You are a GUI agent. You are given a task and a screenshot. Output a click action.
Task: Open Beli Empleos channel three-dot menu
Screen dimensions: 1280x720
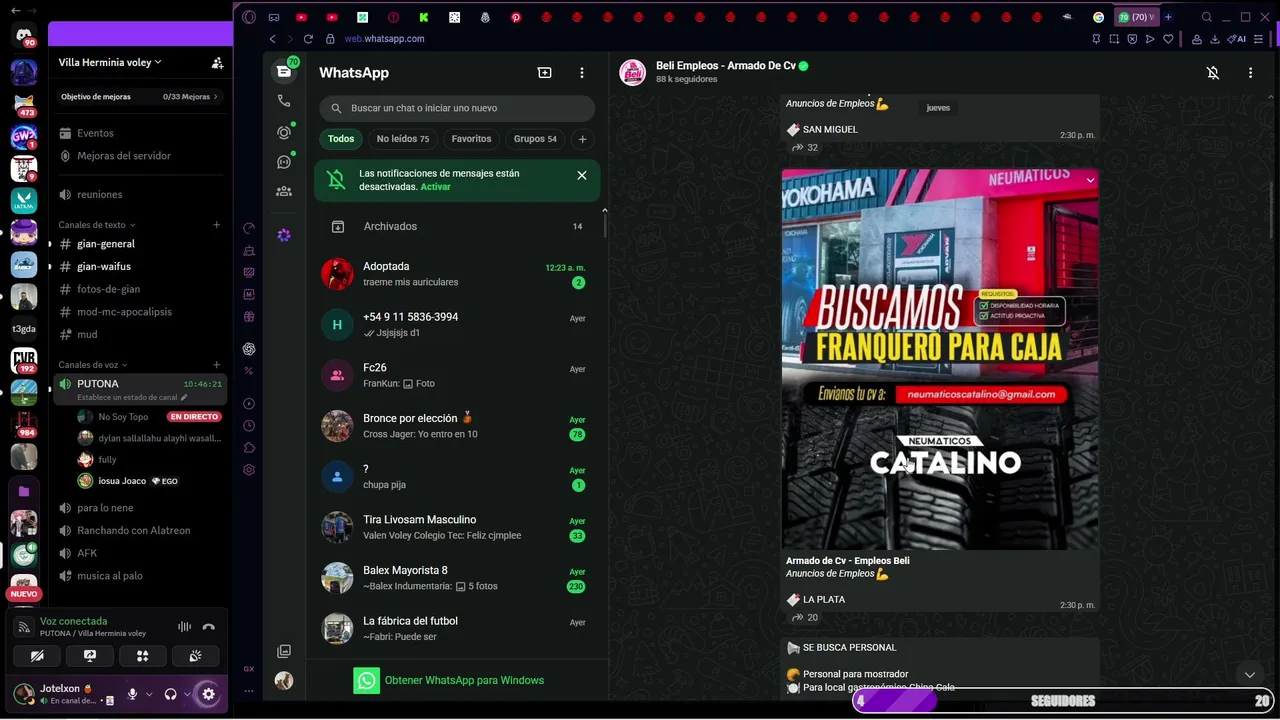(1250, 73)
